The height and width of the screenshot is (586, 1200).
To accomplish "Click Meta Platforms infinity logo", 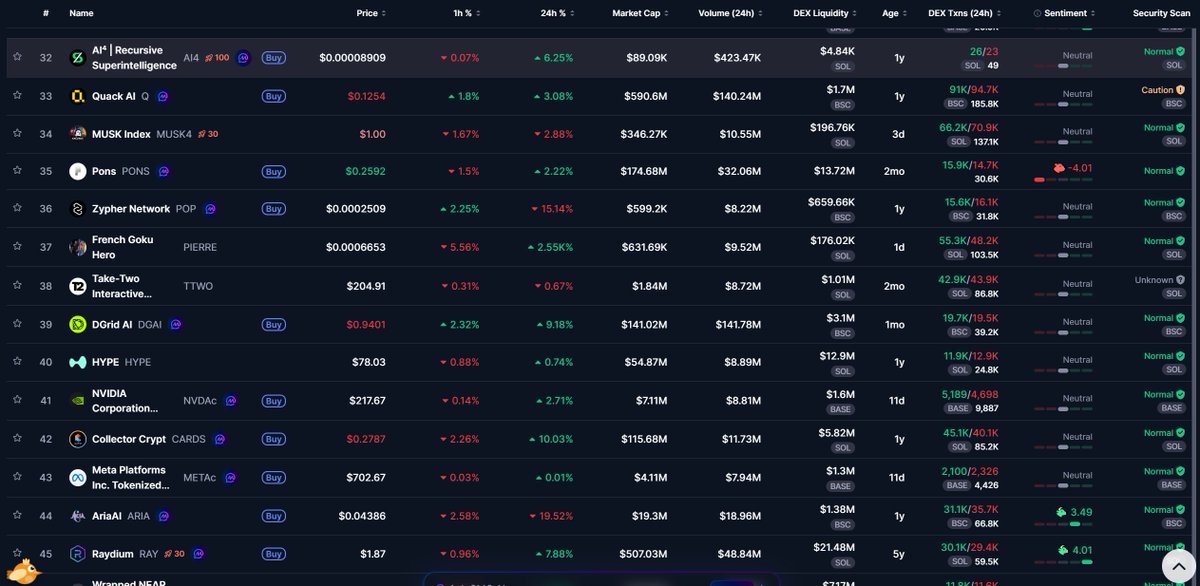I will click(x=77, y=478).
